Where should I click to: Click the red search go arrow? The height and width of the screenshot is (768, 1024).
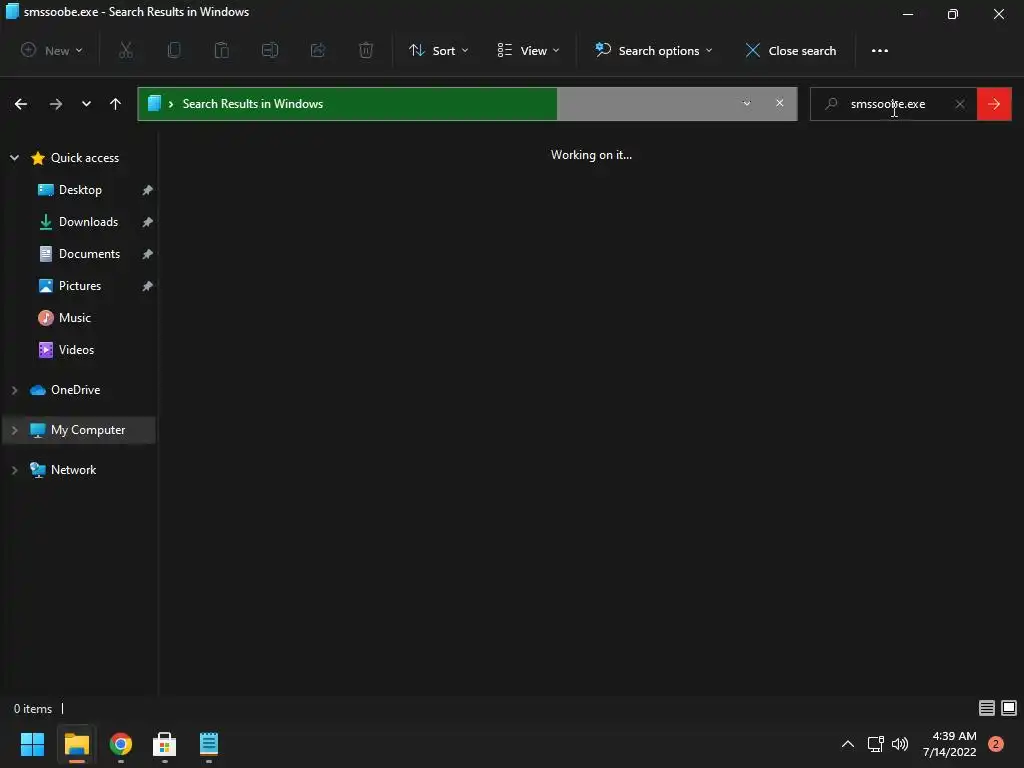pos(994,104)
